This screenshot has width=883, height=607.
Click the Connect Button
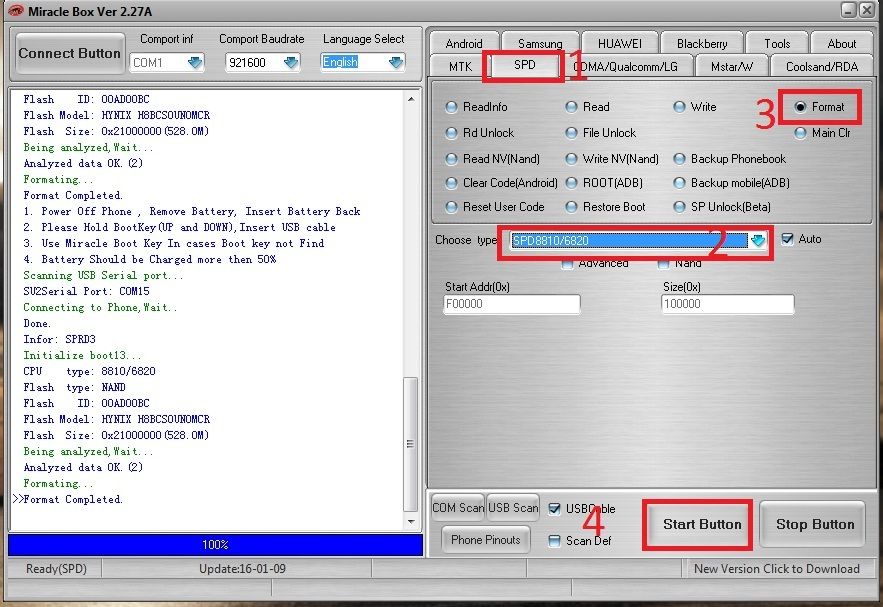tap(69, 53)
